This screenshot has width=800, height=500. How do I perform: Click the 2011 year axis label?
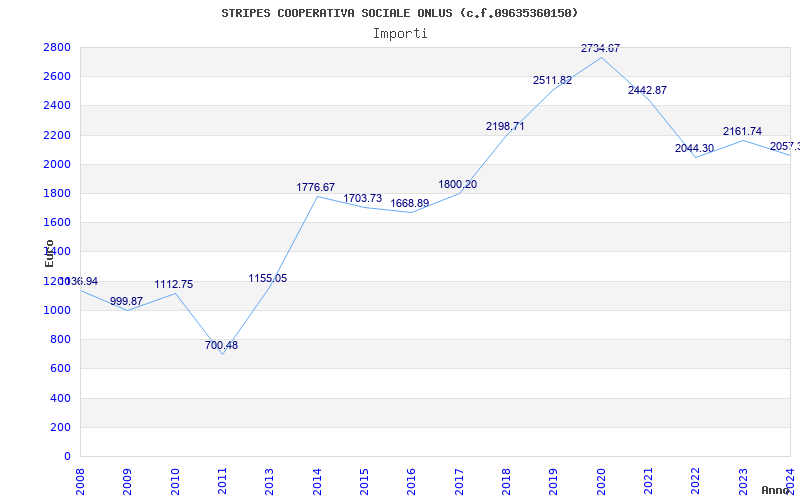222,482
